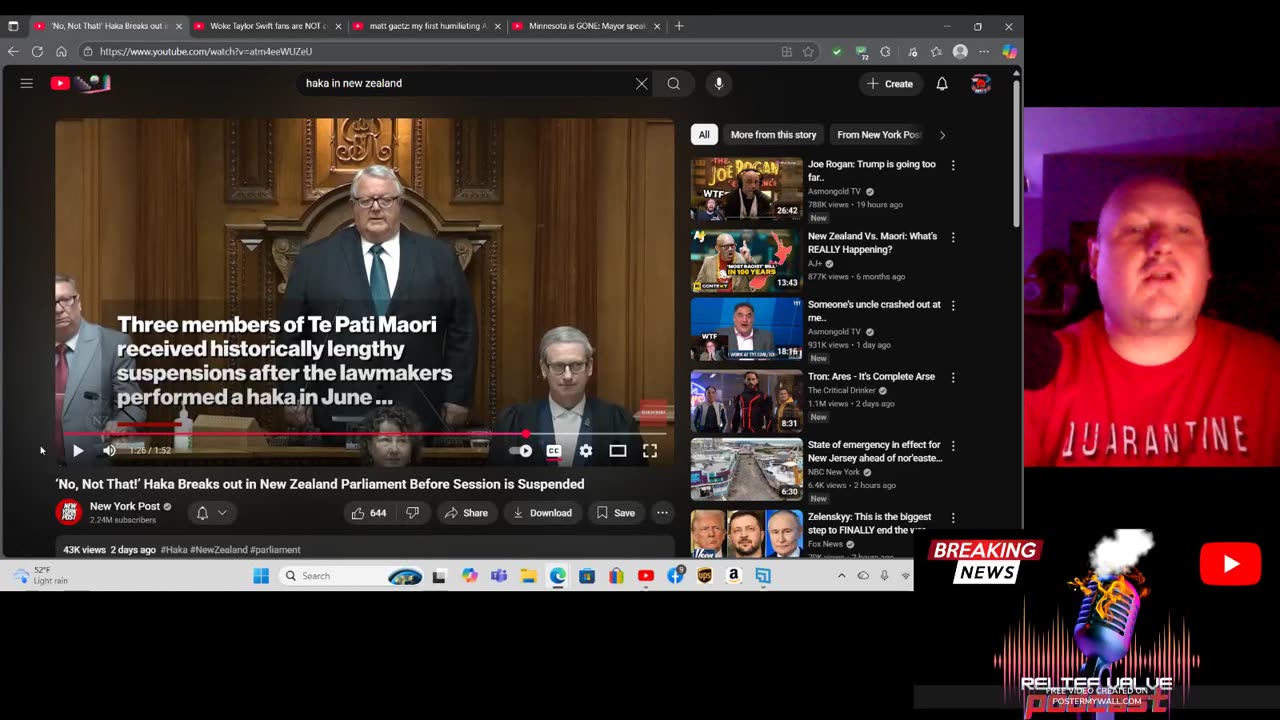Open the #NewZealand hashtag link
This screenshot has height=720, width=1280.
pos(219,550)
